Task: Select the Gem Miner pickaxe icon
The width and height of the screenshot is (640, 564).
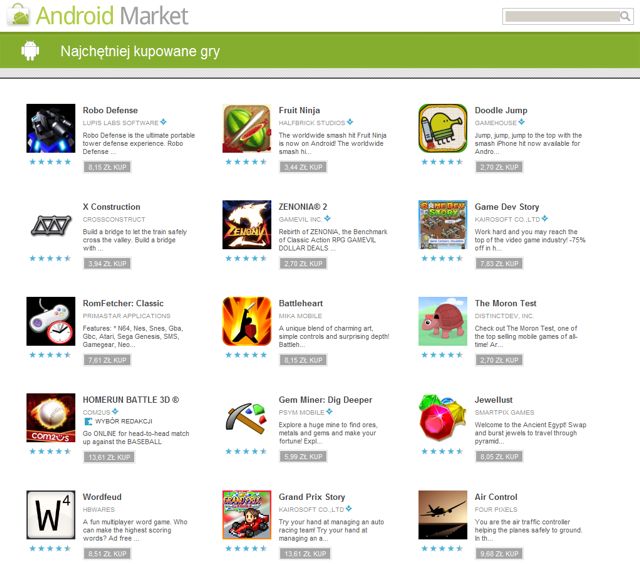Action: [247, 418]
